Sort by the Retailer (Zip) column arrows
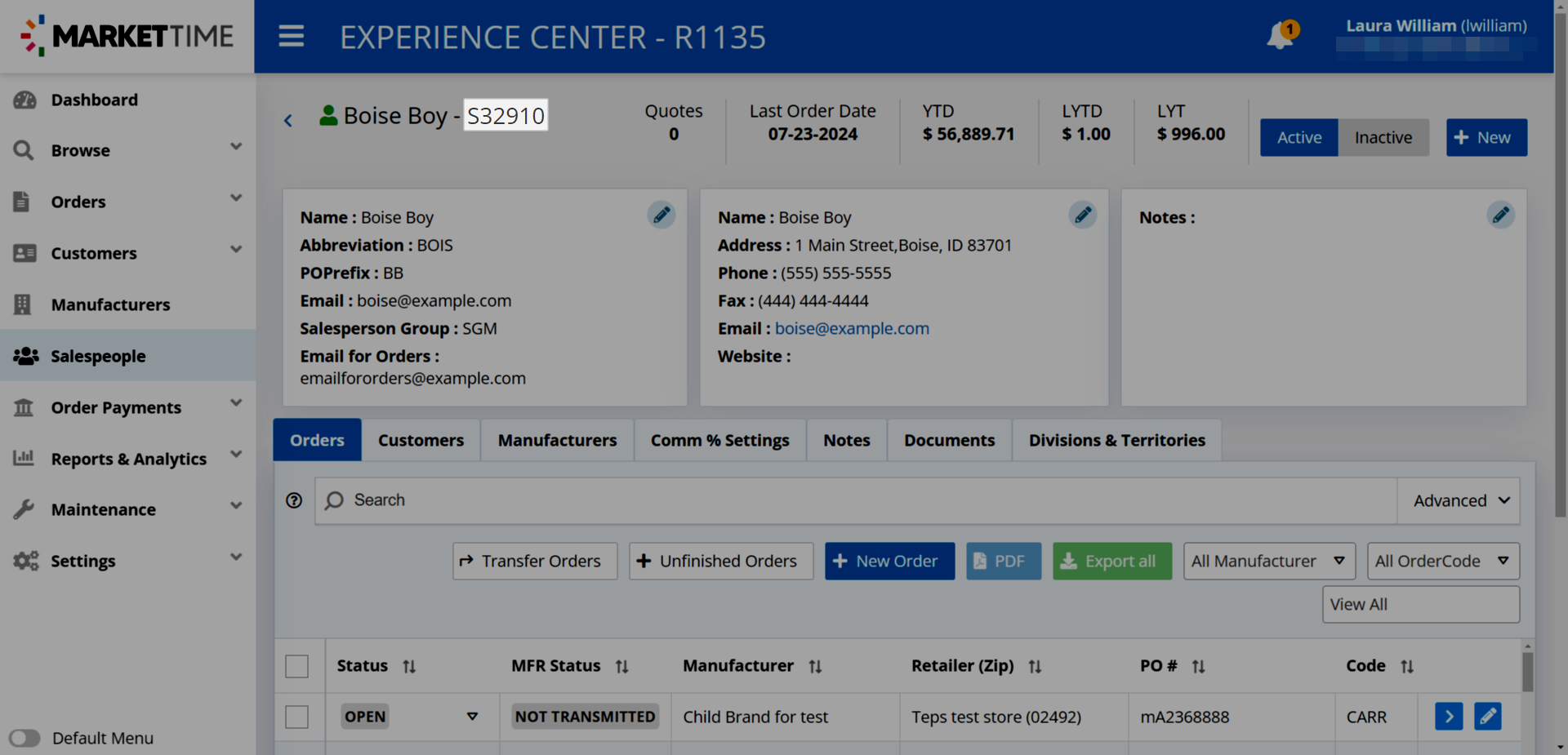Screen dimensions: 1568x755 click(1035, 667)
